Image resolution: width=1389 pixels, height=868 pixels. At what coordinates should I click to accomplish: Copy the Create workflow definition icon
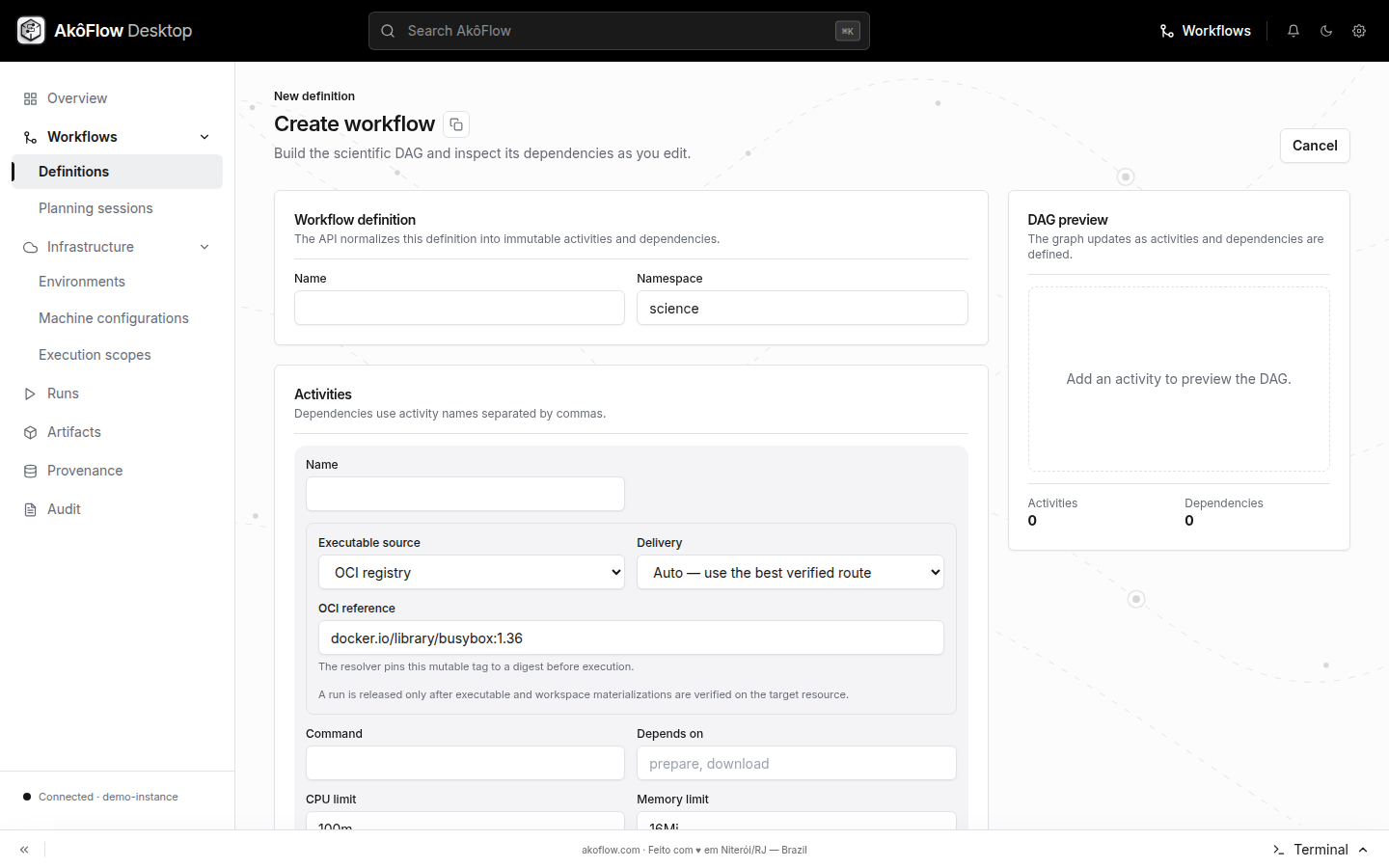click(x=456, y=124)
